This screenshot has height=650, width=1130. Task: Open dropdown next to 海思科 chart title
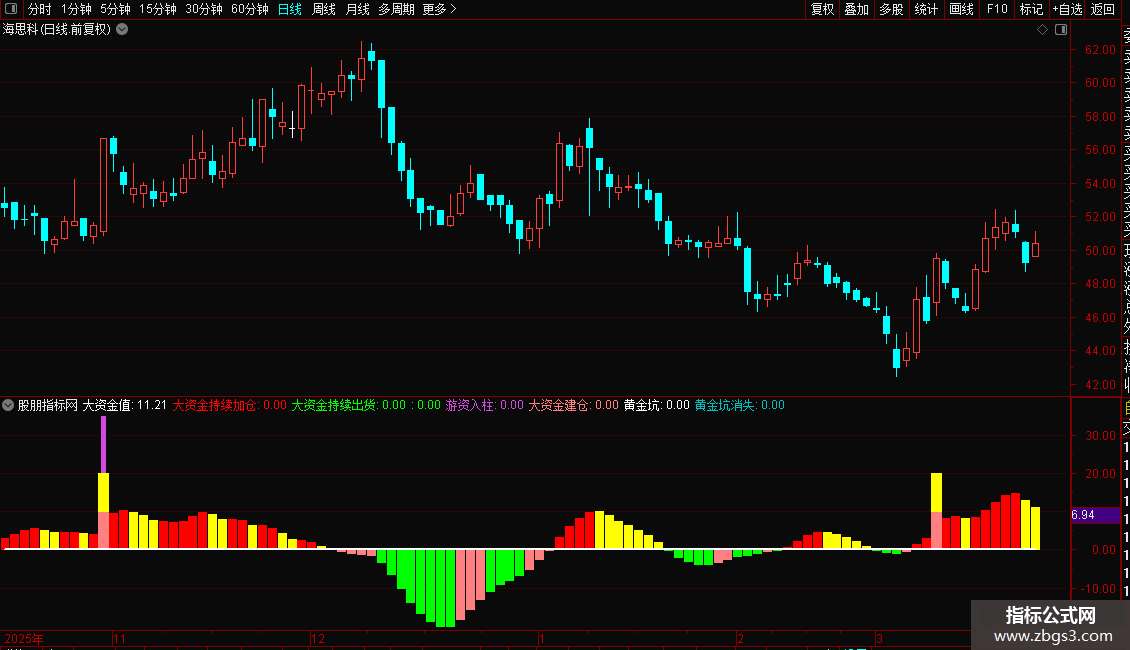123,29
